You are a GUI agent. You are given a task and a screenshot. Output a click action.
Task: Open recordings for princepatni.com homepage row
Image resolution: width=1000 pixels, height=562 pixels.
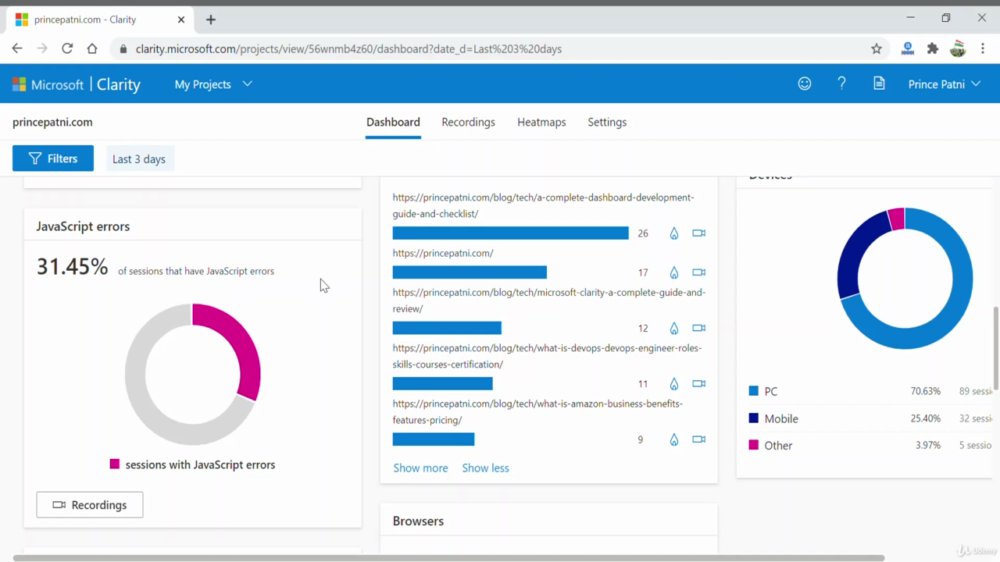699,272
